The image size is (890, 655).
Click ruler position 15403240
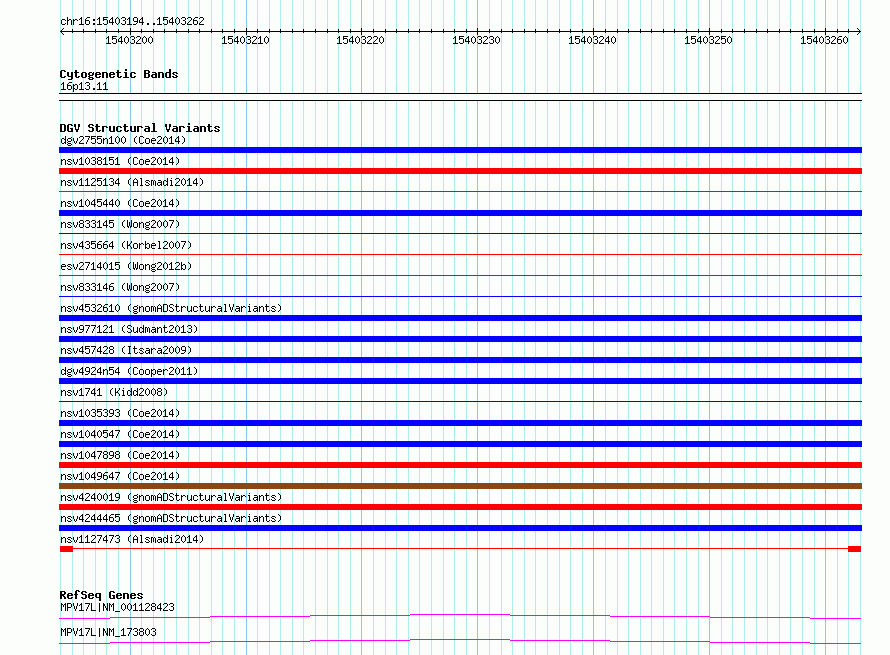click(x=592, y=40)
